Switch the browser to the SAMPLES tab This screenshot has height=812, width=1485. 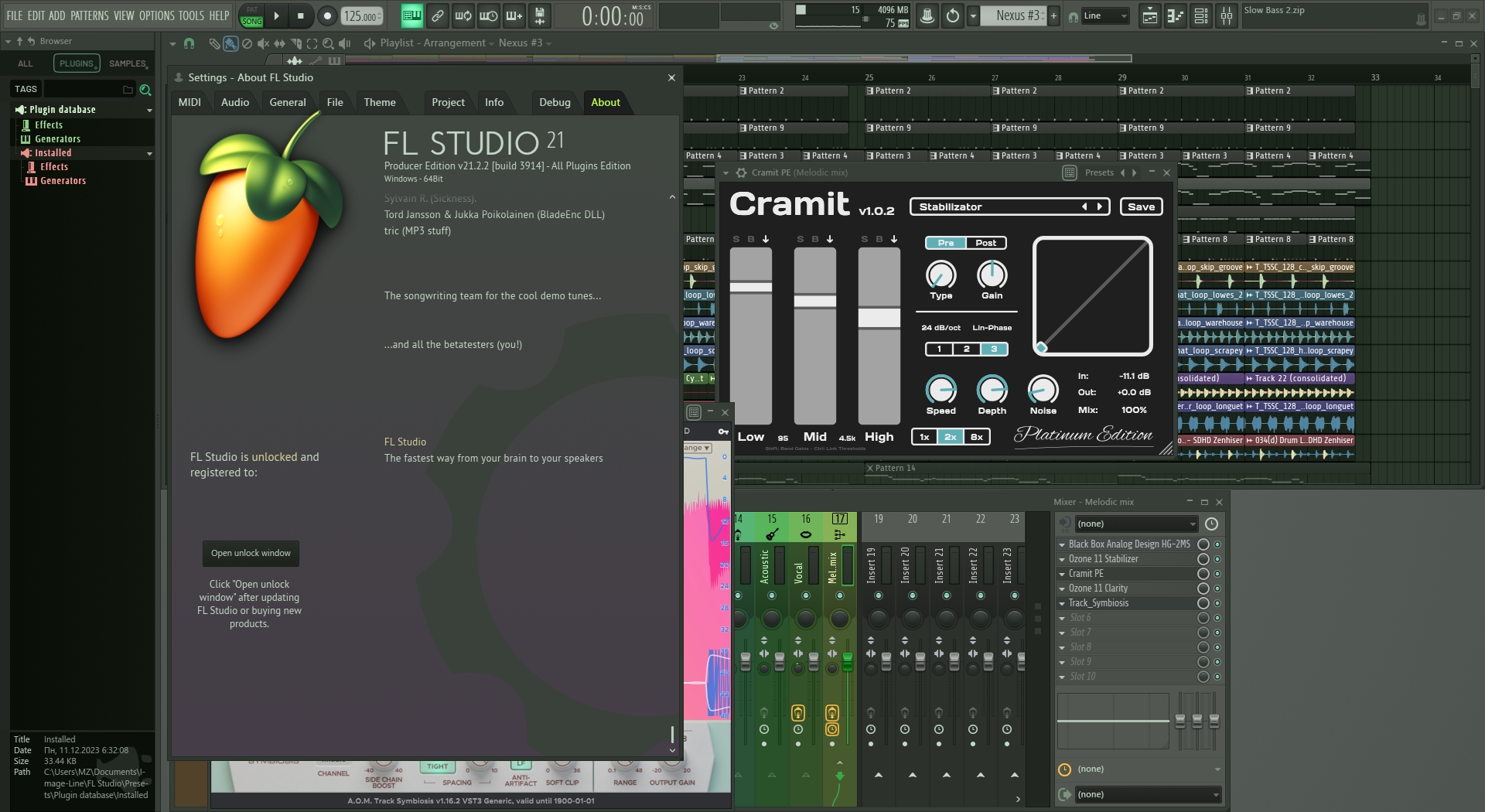pyautogui.click(x=128, y=63)
